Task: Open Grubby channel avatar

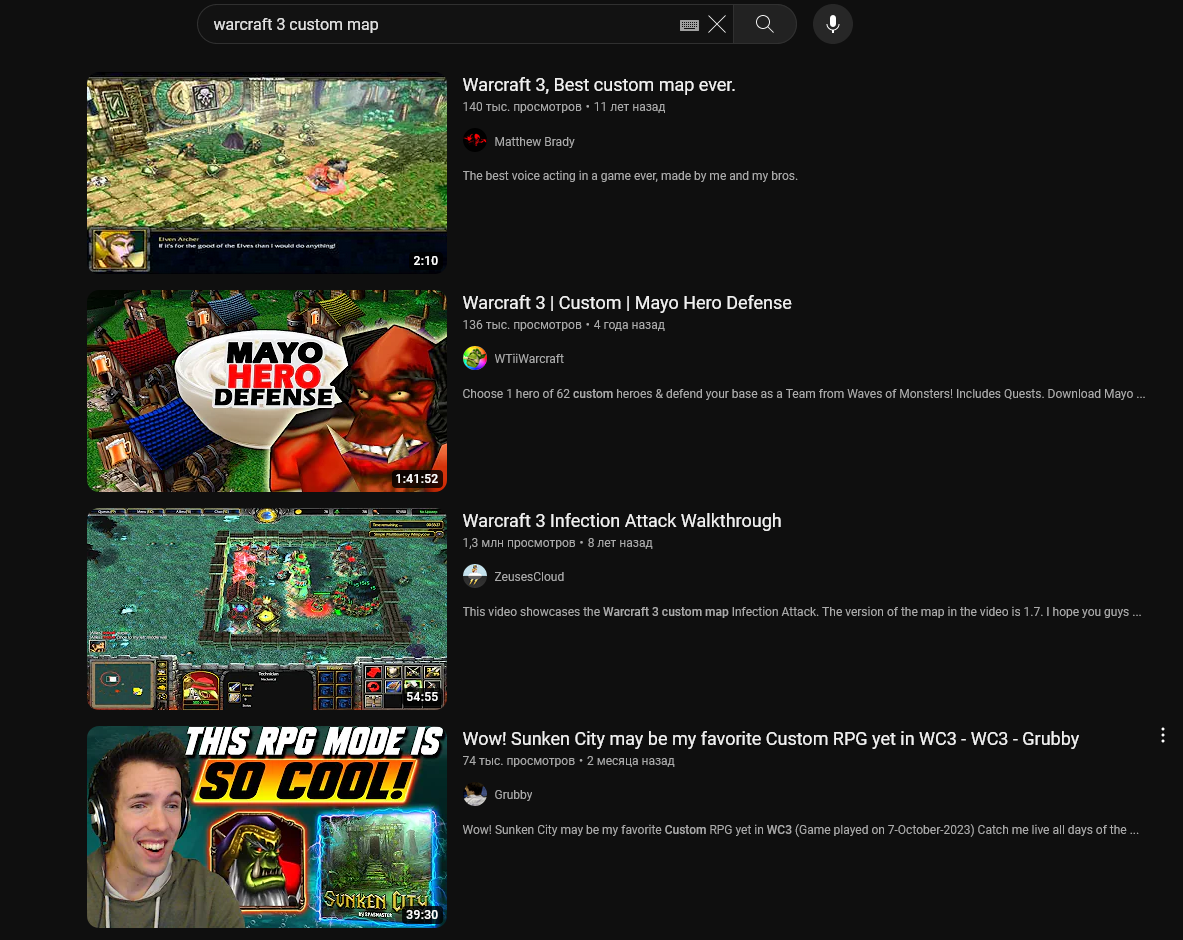Action: tap(475, 794)
